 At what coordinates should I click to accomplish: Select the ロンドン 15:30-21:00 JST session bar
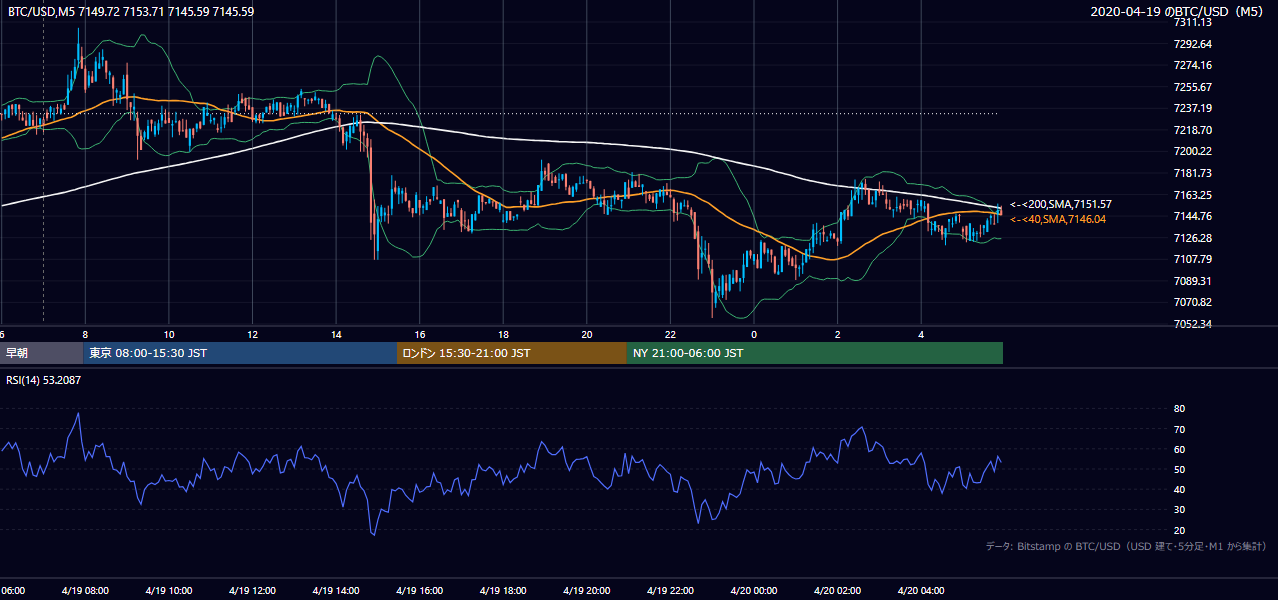[512, 353]
